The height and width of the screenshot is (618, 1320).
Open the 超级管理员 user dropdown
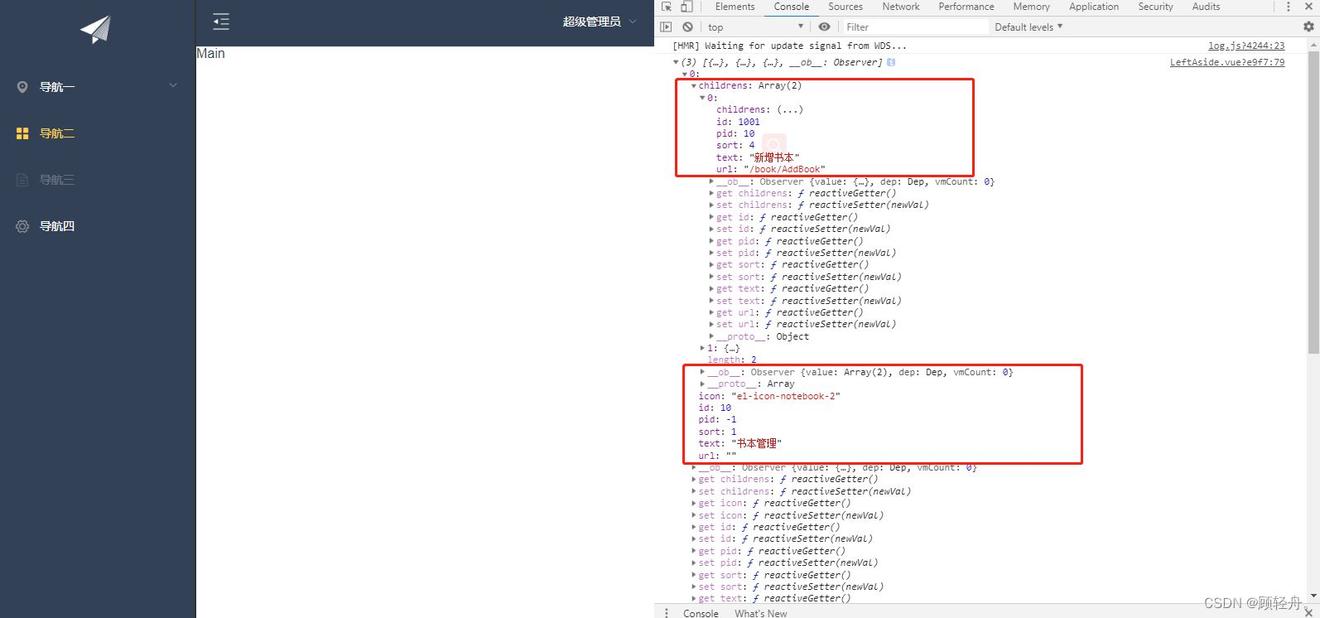click(599, 22)
